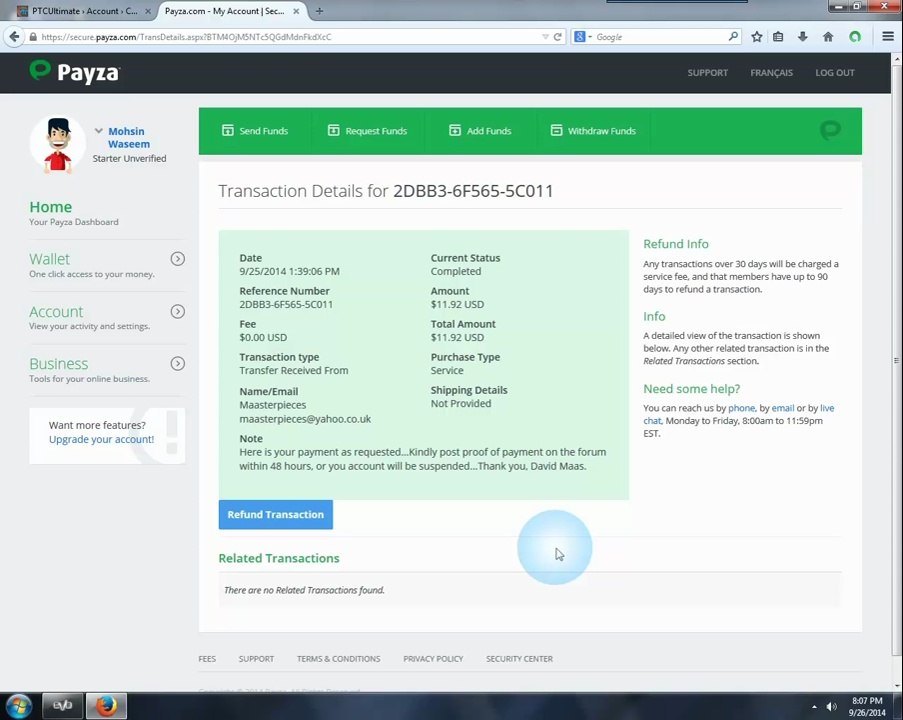903x720 pixels.
Task: Reload page with refresh icon
Action: (557, 37)
